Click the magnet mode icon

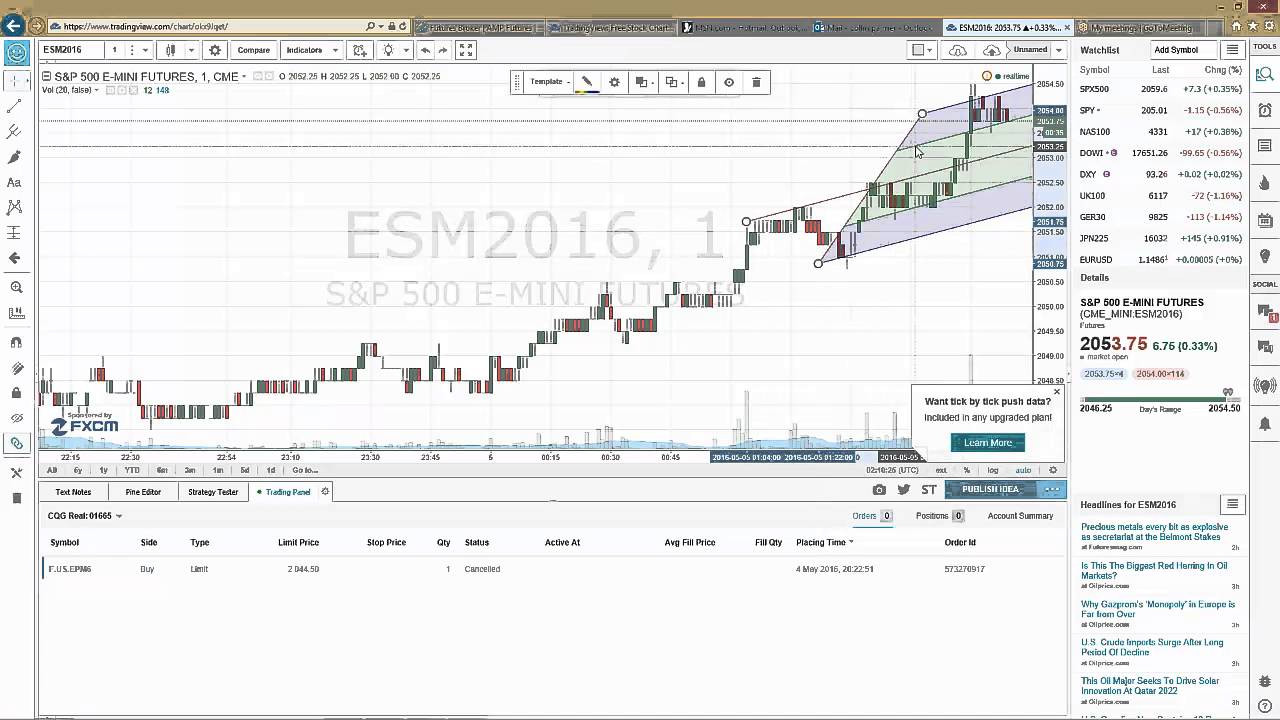pyautogui.click(x=15, y=342)
